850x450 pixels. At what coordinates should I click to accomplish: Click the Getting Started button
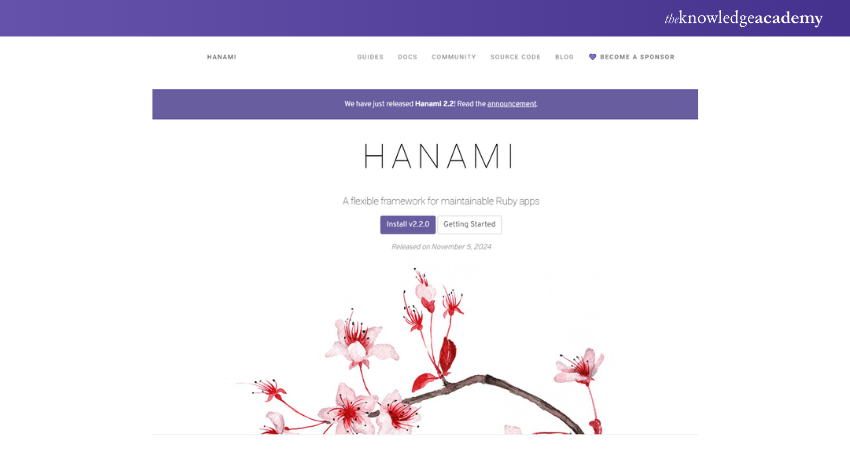(469, 224)
